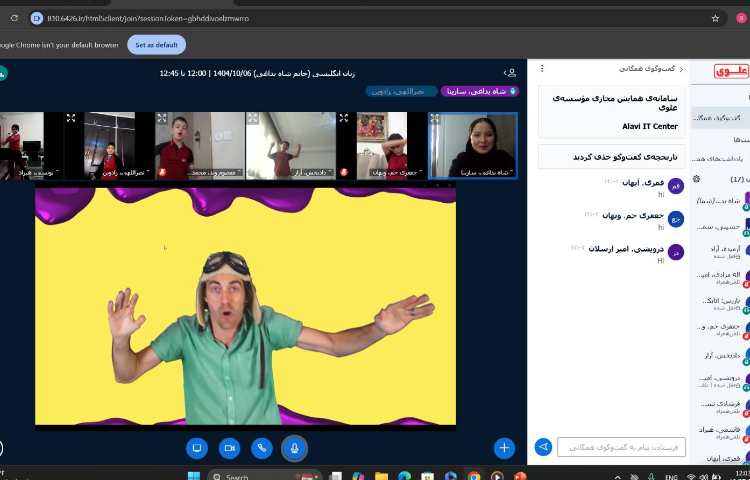Select the teacher's webcam thumbnail
Image resolution: width=750 pixels, height=480 pixels.
pyautogui.click(x=473, y=145)
